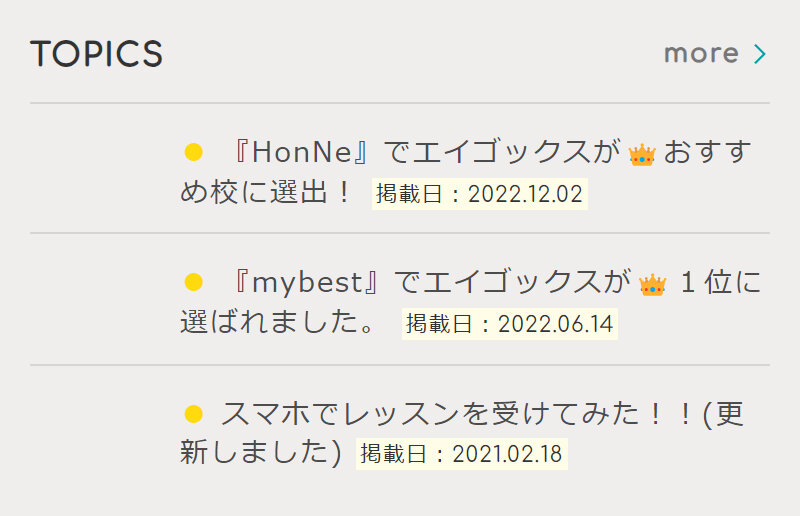Open the 『mybest』 topic title
The height and width of the screenshot is (516, 800).
[307, 283]
